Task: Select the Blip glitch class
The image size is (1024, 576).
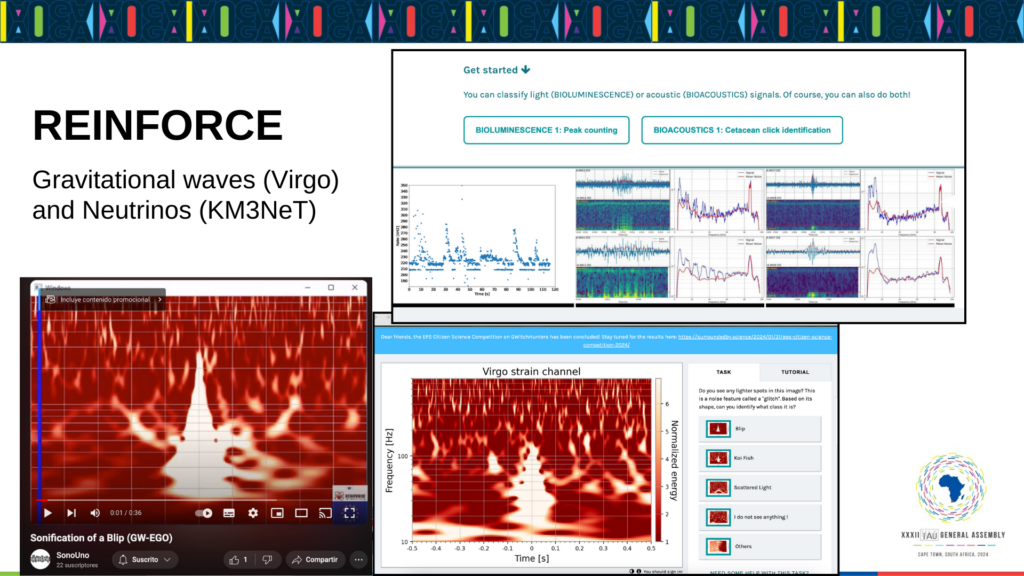Action: (x=760, y=429)
